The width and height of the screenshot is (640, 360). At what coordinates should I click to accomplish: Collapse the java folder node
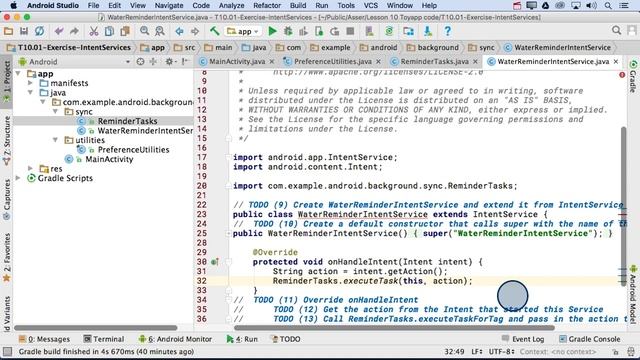[x=31, y=93]
